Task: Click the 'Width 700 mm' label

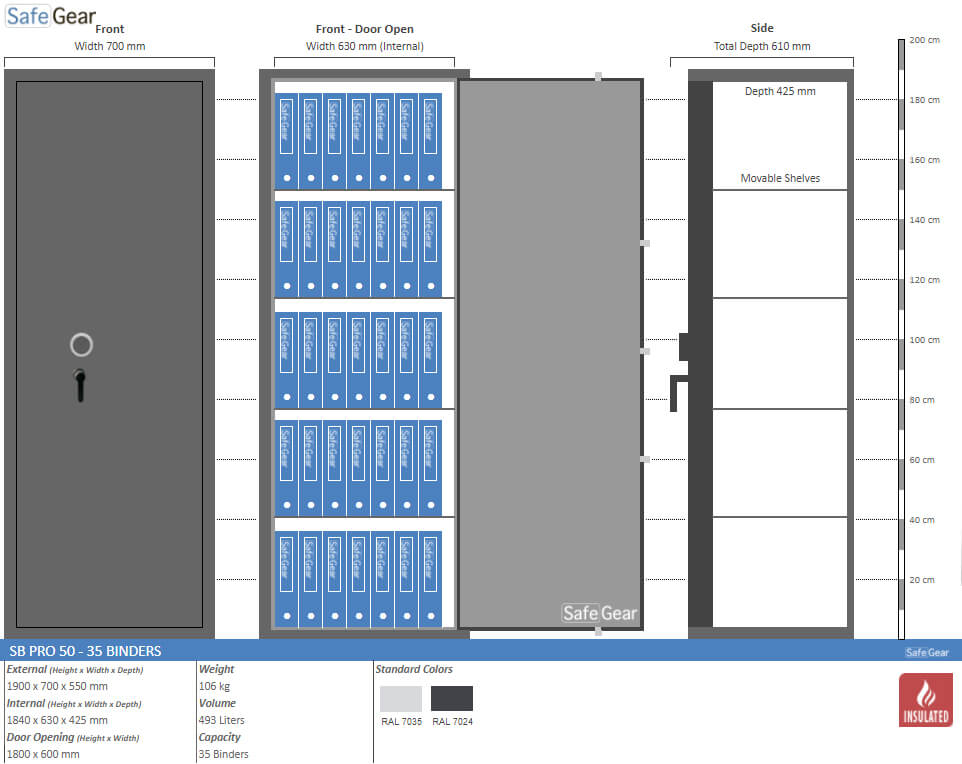Action: (110, 46)
